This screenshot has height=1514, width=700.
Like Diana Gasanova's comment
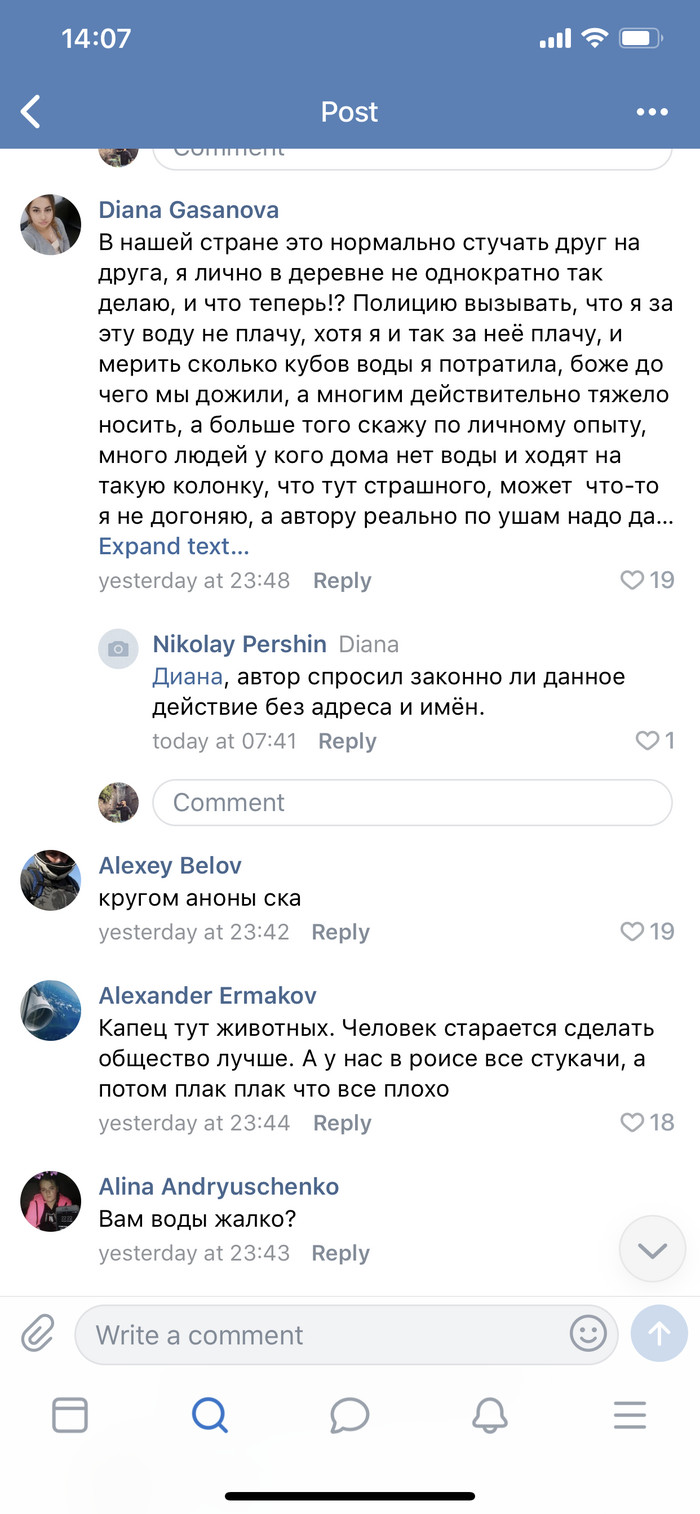pyautogui.click(x=632, y=580)
